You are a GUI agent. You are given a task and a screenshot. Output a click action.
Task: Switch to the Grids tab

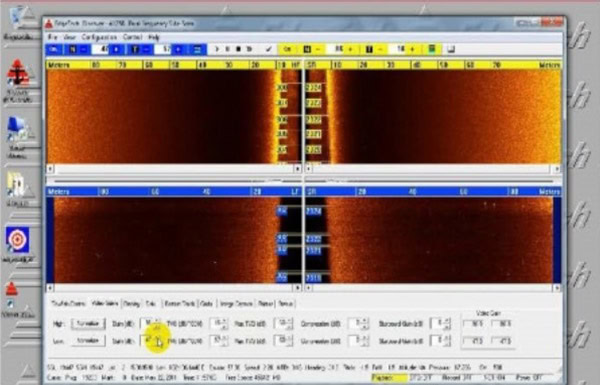pyautogui.click(x=207, y=304)
